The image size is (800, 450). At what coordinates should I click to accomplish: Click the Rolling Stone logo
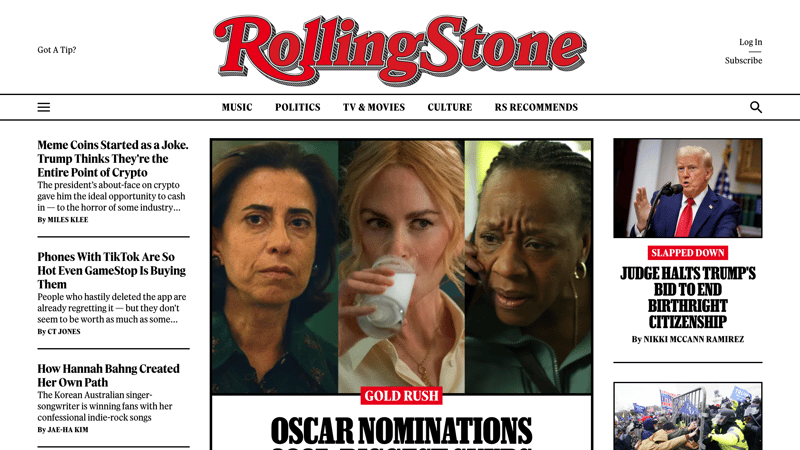pos(400,50)
